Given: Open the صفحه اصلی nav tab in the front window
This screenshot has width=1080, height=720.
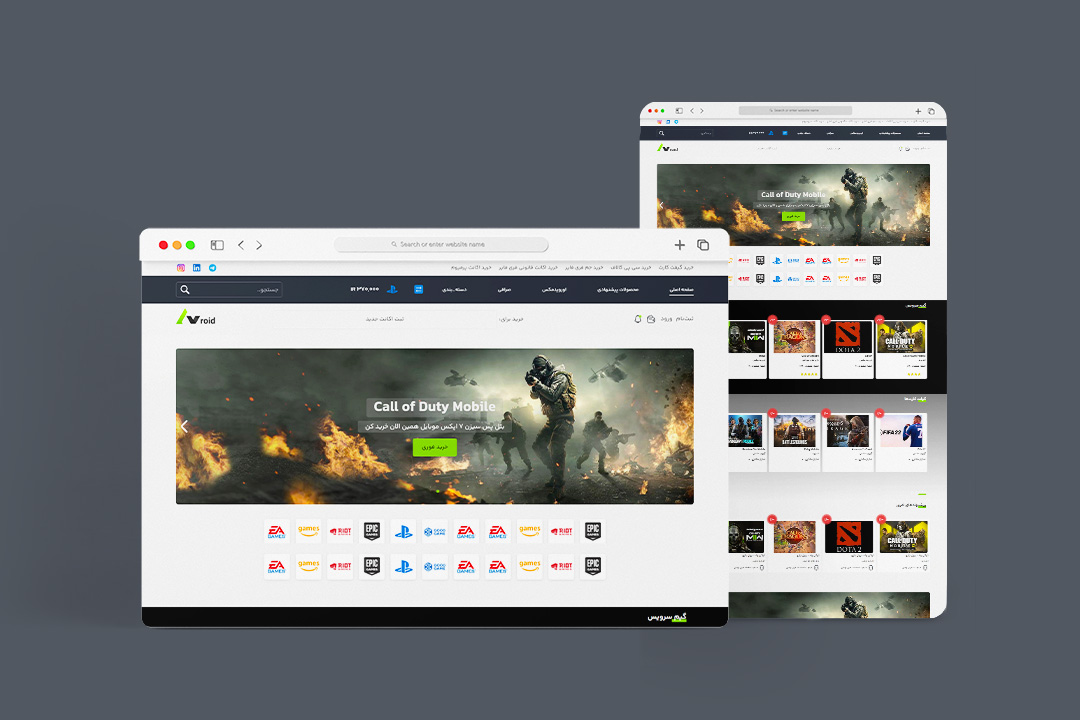Looking at the screenshot, I should tap(681, 289).
